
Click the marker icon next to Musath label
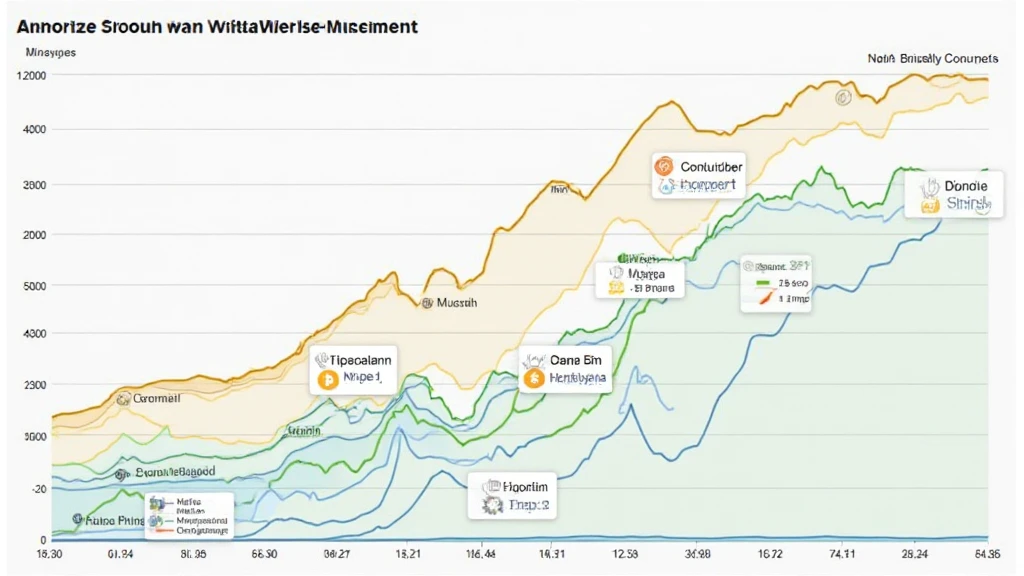point(427,301)
